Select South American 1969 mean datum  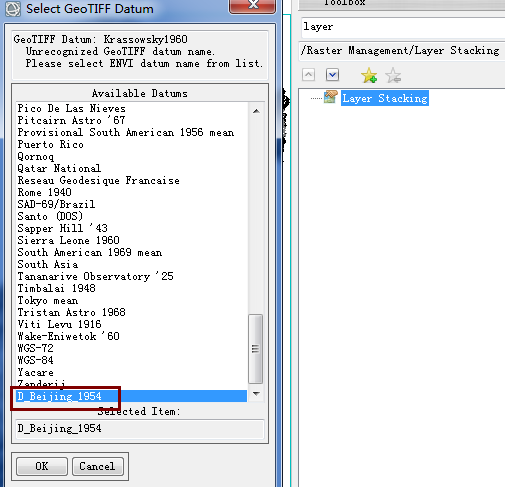(131, 252)
